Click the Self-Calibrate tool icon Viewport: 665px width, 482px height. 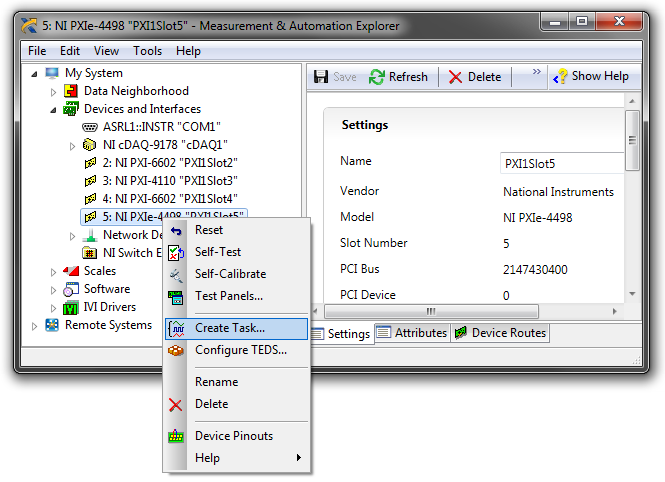tap(176, 276)
